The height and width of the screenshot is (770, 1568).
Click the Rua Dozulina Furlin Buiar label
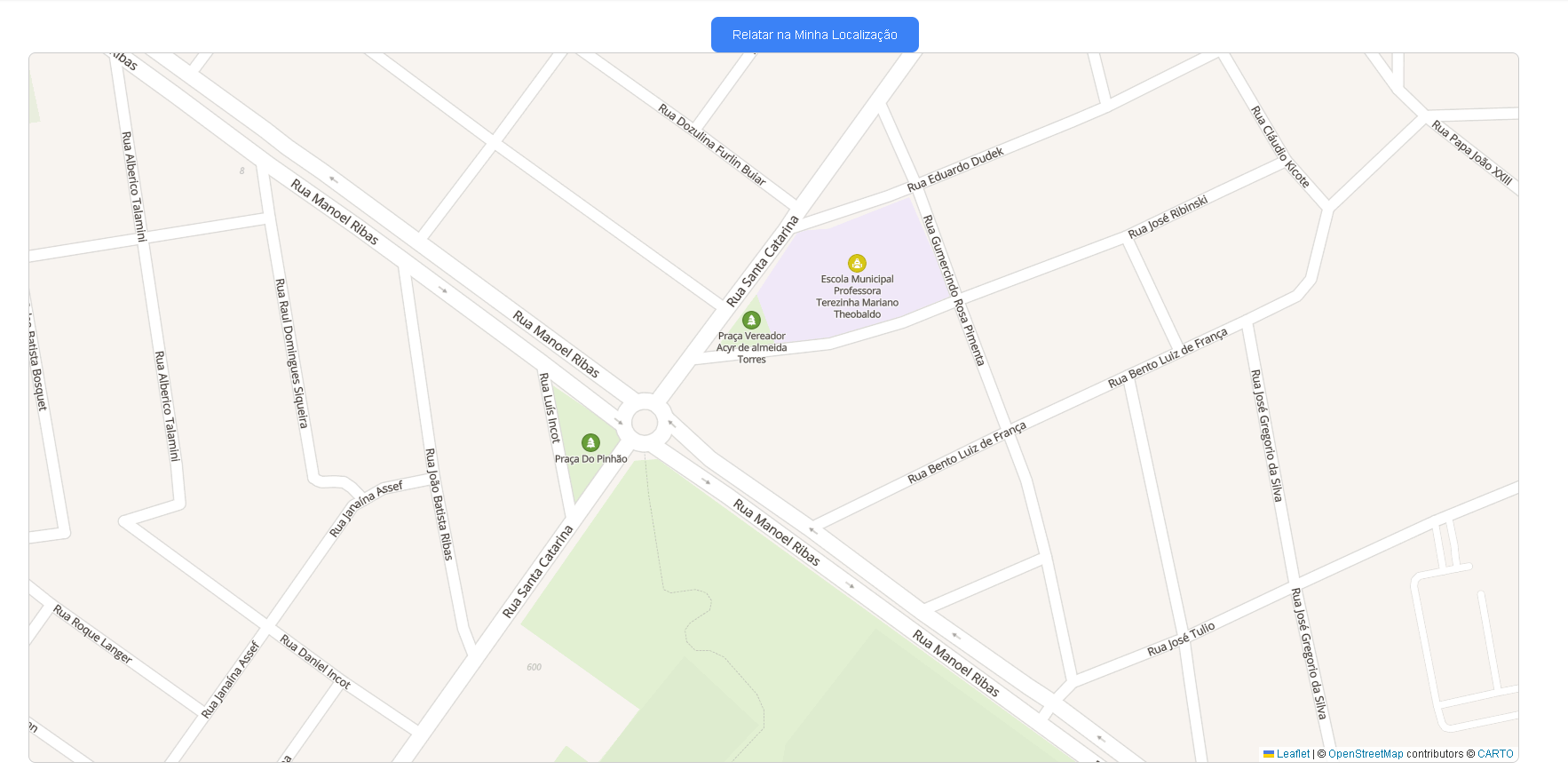712,144
